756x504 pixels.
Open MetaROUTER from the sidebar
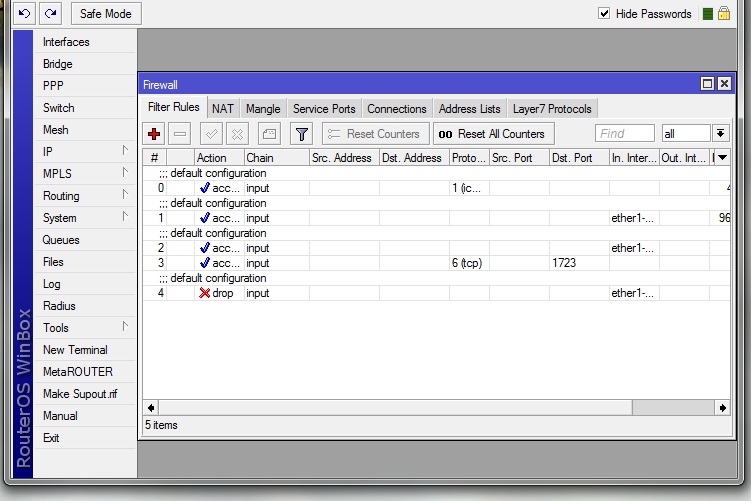click(x=85, y=372)
